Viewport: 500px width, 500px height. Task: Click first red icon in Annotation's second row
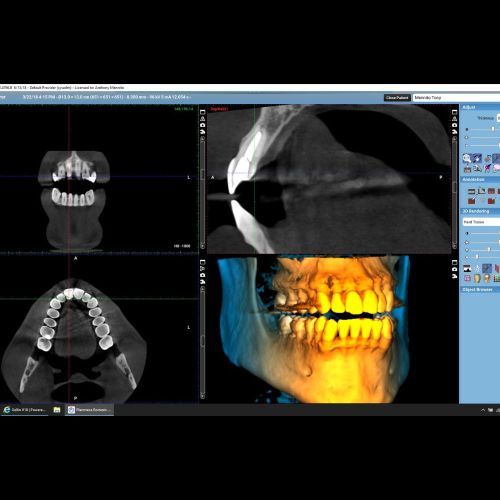tap(471, 201)
